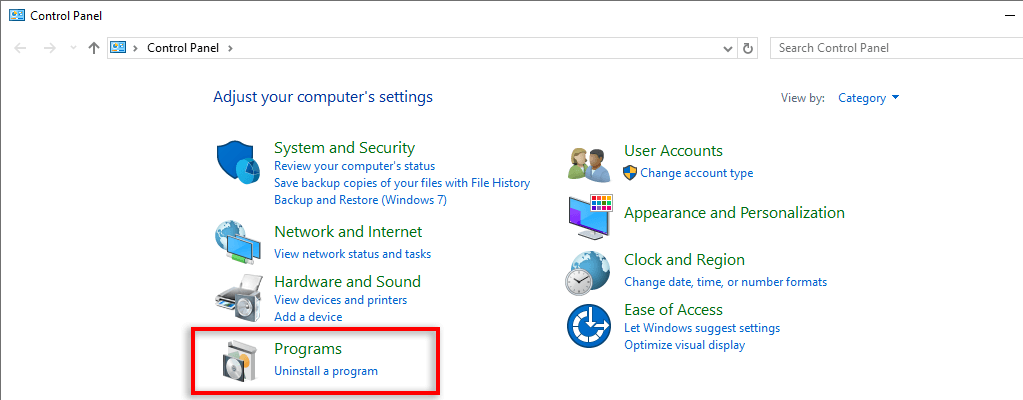The height and width of the screenshot is (400, 1023).
Task: Open Backup and Restore (Windows 7)
Action: coord(360,200)
